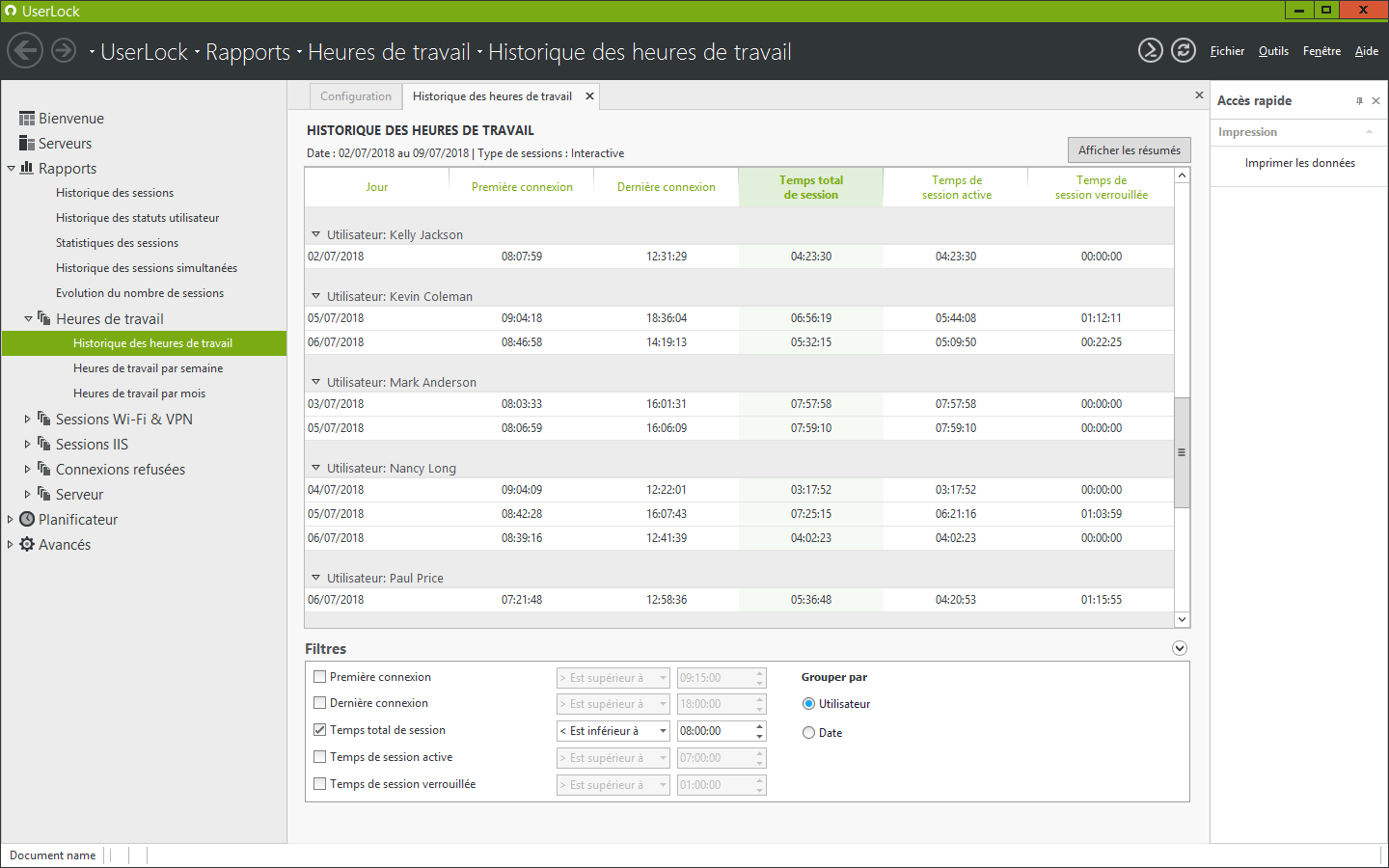Sort by the Temps total de session column header
The height and width of the screenshot is (868, 1389).
click(811, 187)
